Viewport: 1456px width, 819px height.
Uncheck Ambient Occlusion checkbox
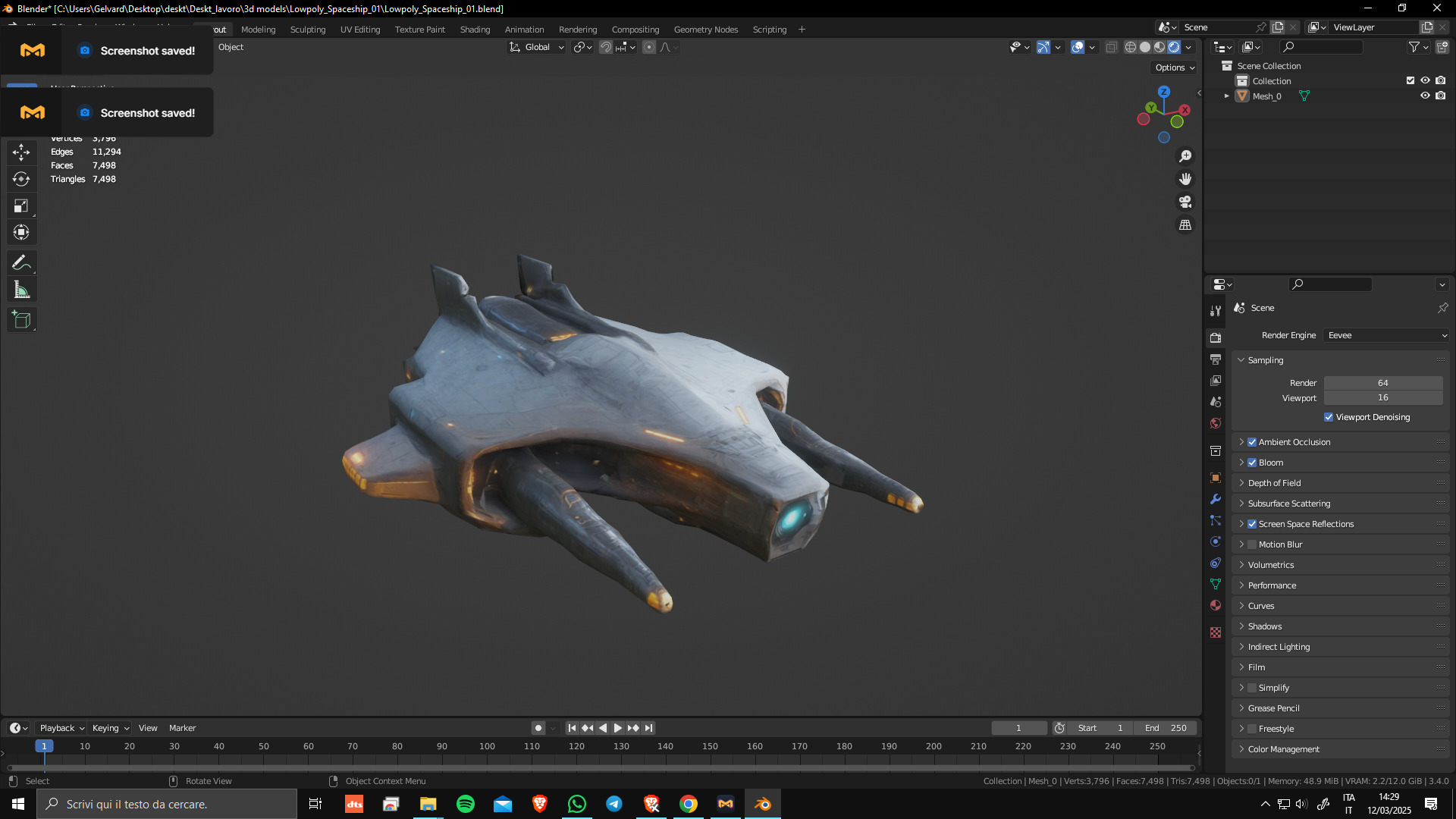tap(1252, 442)
